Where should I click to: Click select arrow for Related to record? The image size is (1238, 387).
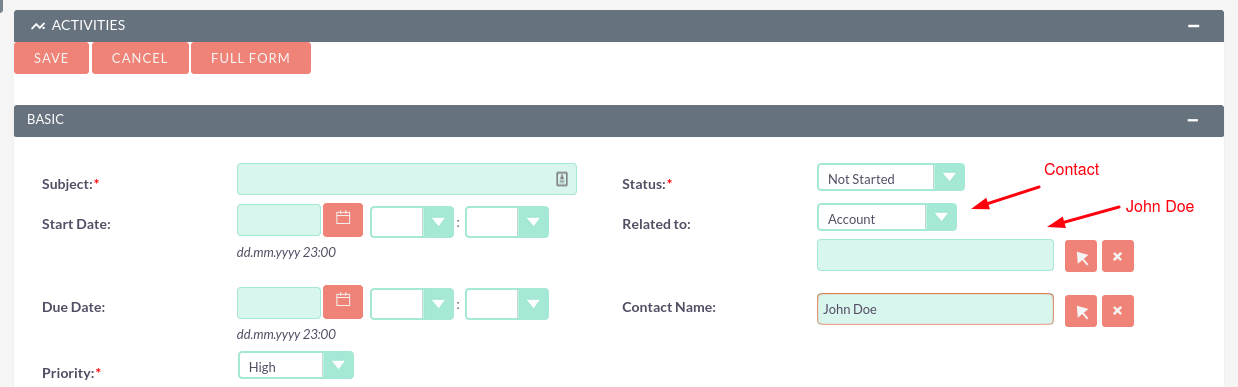click(x=1081, y=256)
